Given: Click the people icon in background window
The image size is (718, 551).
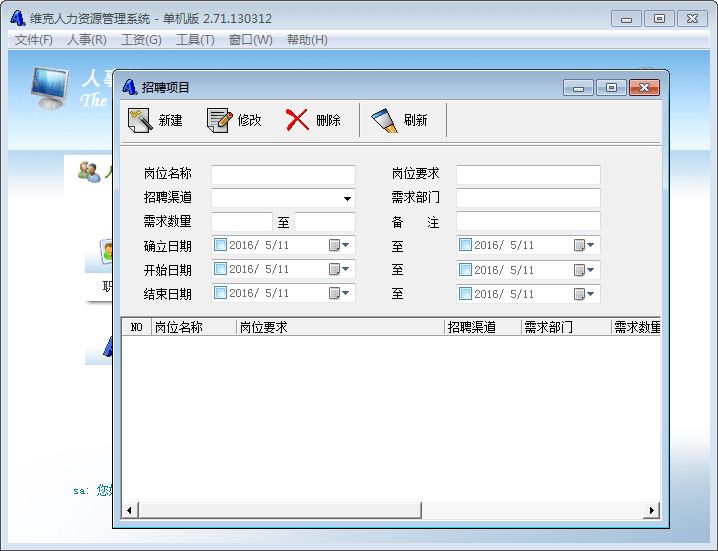Looking at the screenshot, I should (89, 172).
